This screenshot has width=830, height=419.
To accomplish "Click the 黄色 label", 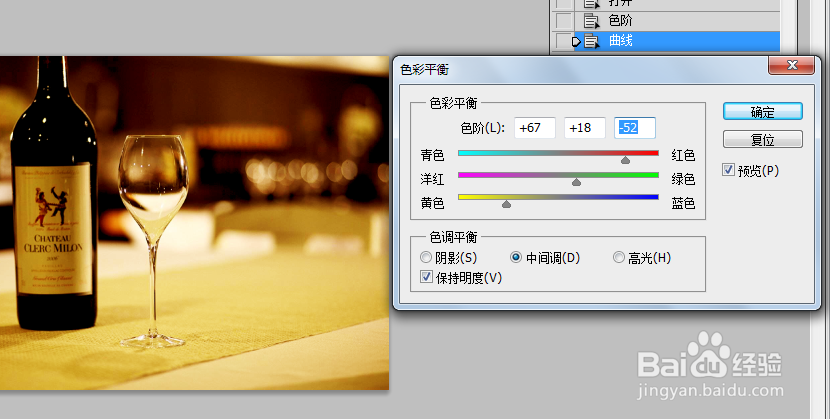I will pyautogui.click(x=432, y=203).
